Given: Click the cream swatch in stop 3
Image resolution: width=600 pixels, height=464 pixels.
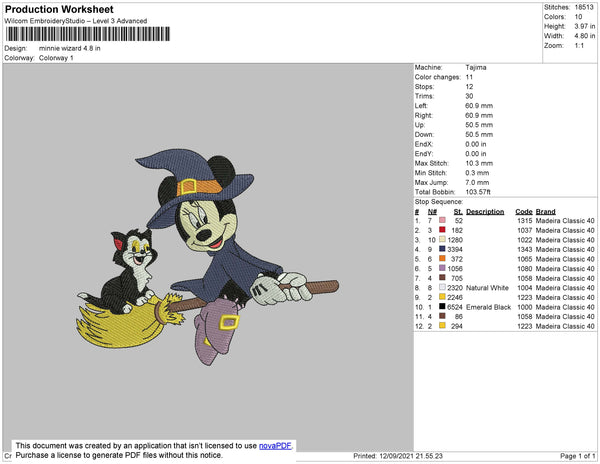Looking at the screenshot, I should [x=442, y=239].
